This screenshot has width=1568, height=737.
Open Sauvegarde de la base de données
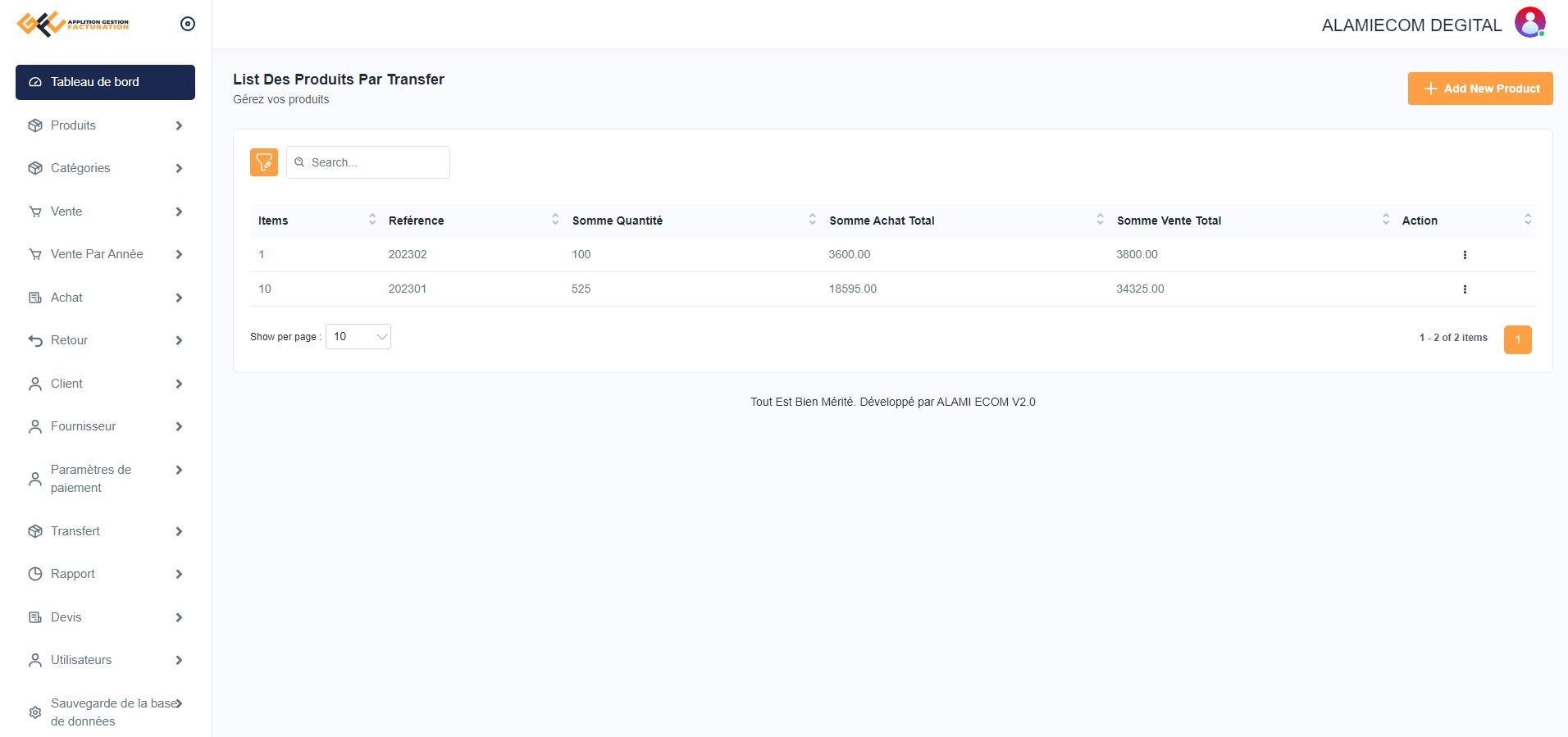pos(105,712)
